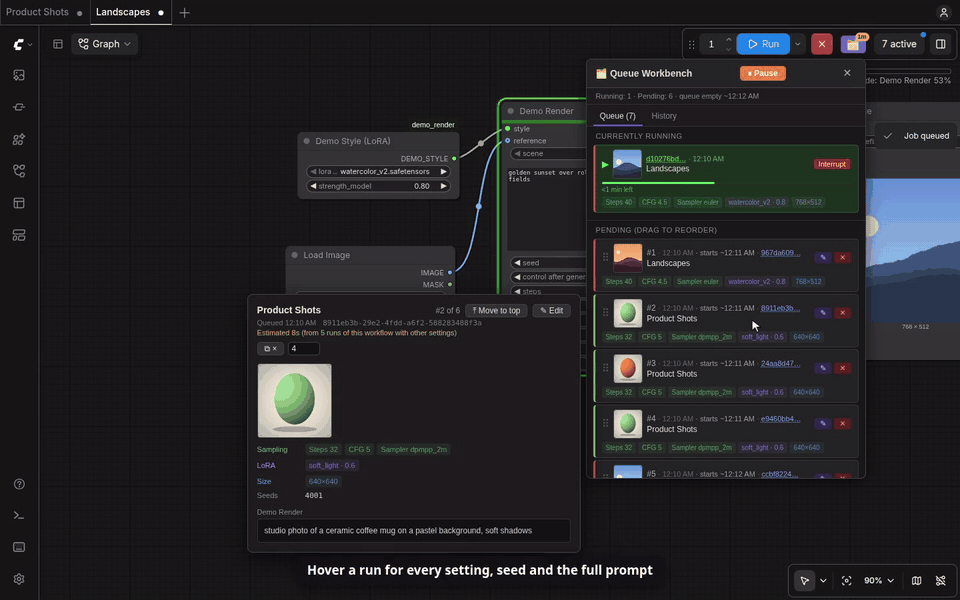The height and width of the screenshot is (600, 960).
Task: Remove pending job #1 Landscapes
Action: point(842,257)
